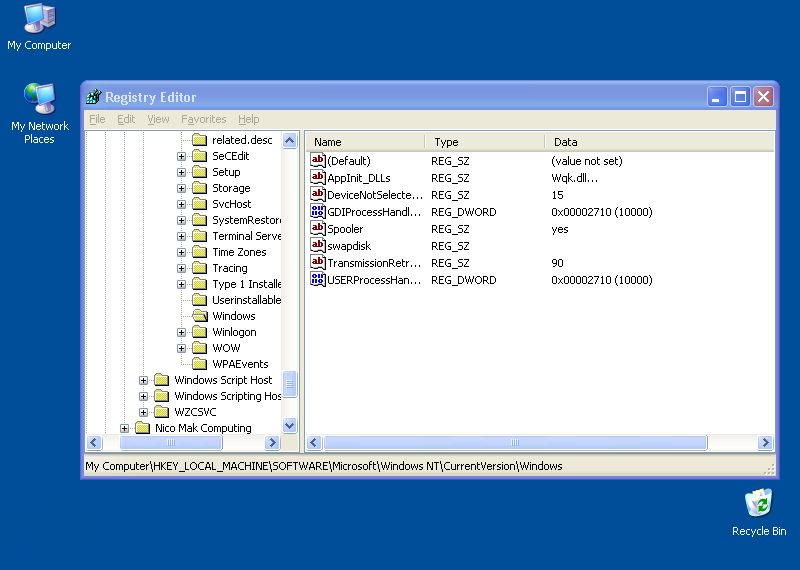The image size is (800, 570).
Task: Click the open Windows folder icon
Action: pos(199,316)
